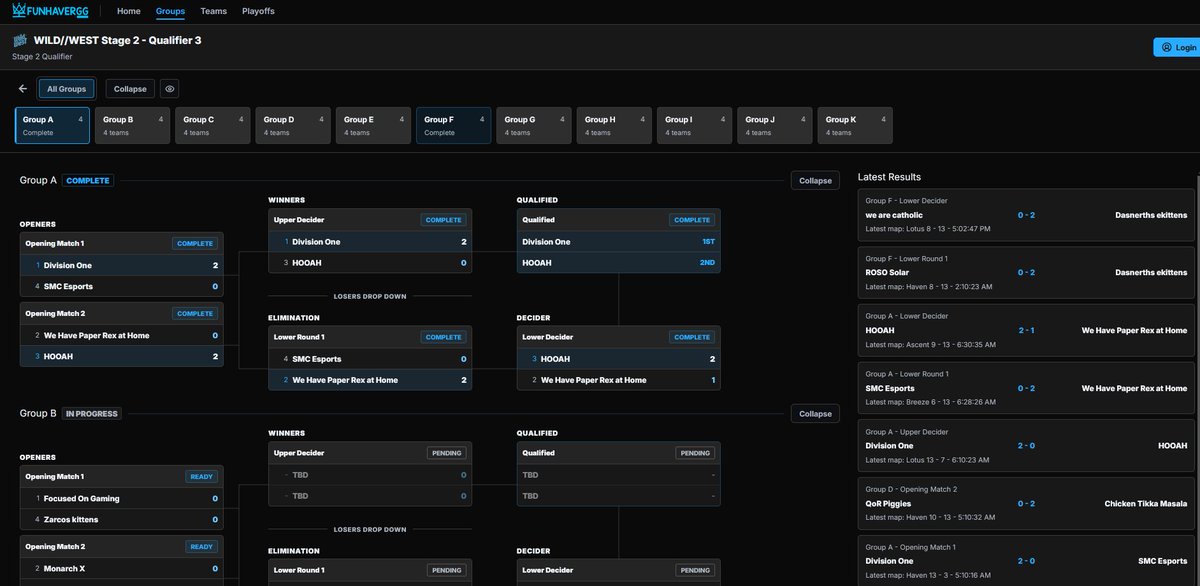Open result Division One 2-0 SMC Esports

point(1026,561)
